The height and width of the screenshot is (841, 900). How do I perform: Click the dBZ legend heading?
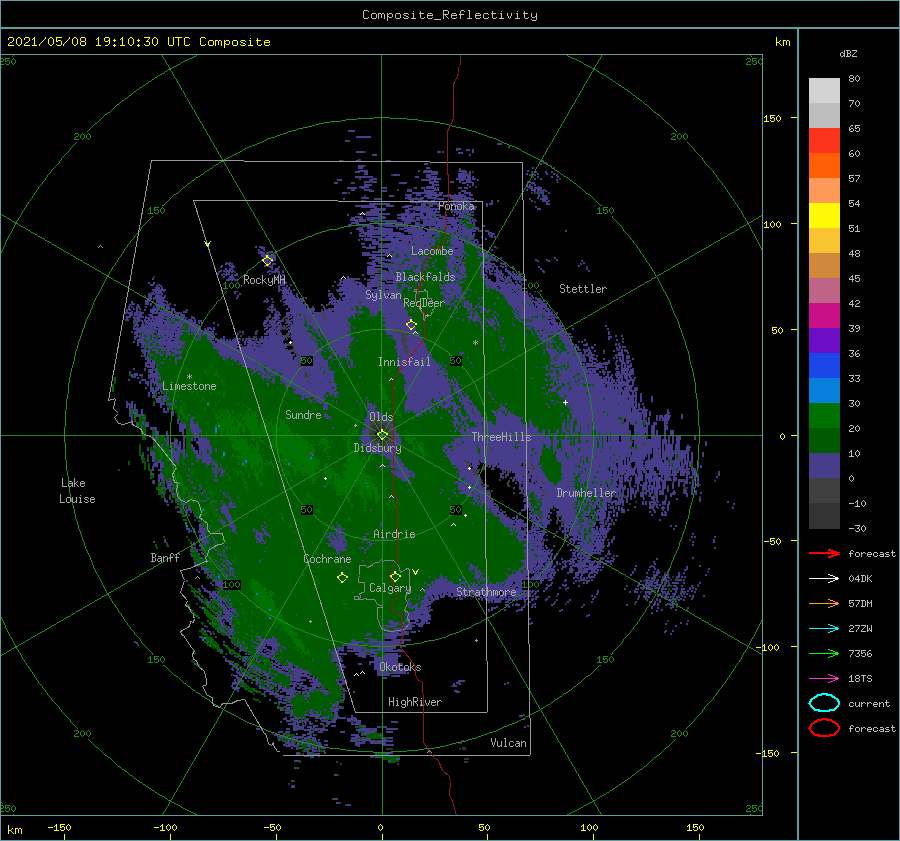[848, 53]
